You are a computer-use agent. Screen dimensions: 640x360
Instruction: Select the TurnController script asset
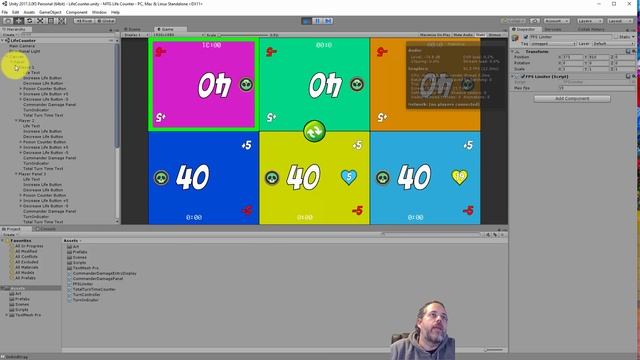pyautogui.click(x=87, y=294)
